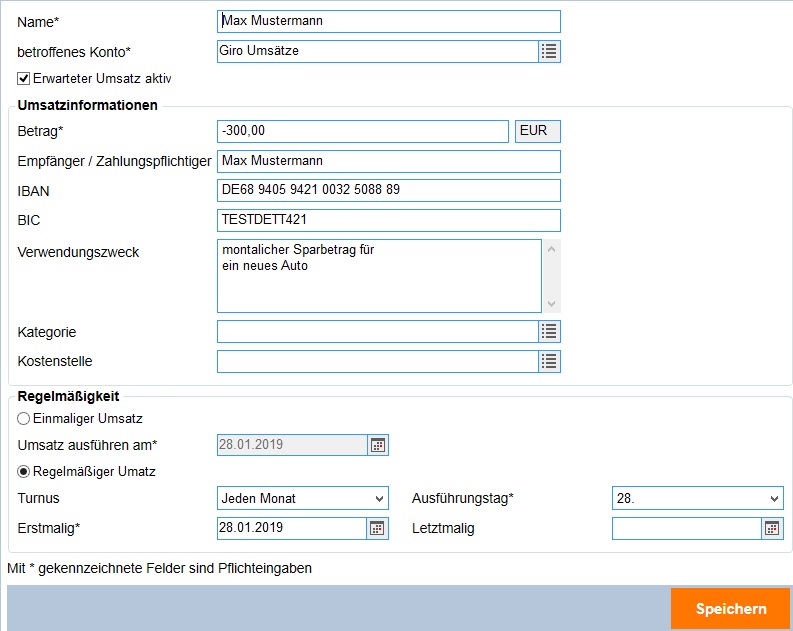The image size is (793, 631).
Task: Click the BIC input field
Action: coord(388,220)
